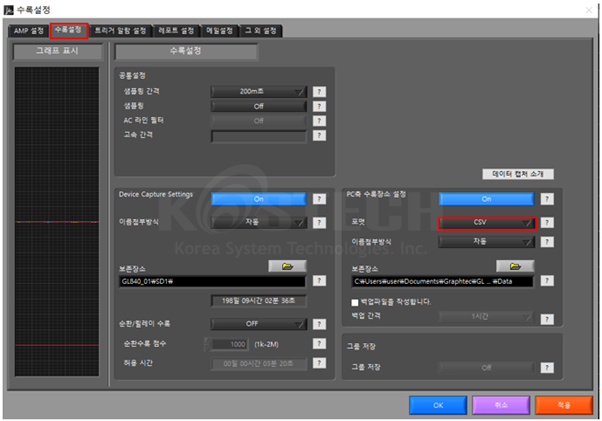Open help for 포맷 CSV setting
Viewport: 602px width, 421px height.
pyautogui.click(x=547, y=223)
